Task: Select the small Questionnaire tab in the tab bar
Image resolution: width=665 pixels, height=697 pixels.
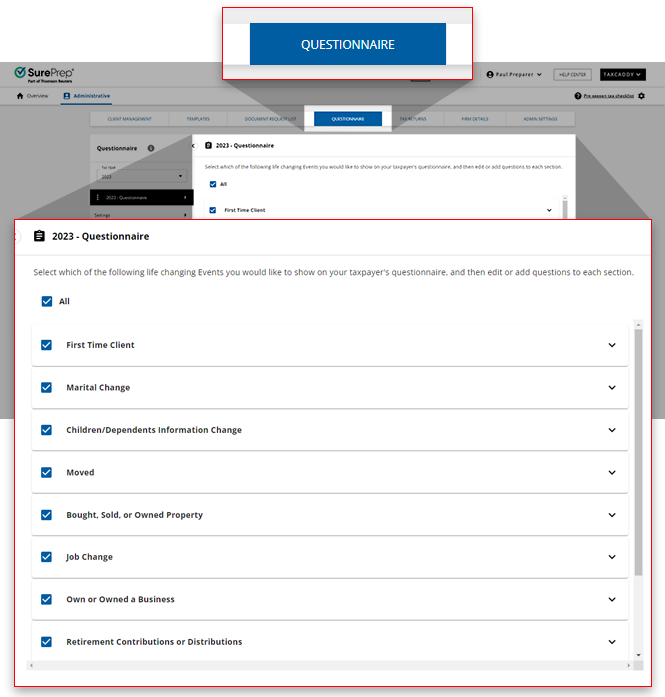Action: pyautogui.click(x=348, y=119)
